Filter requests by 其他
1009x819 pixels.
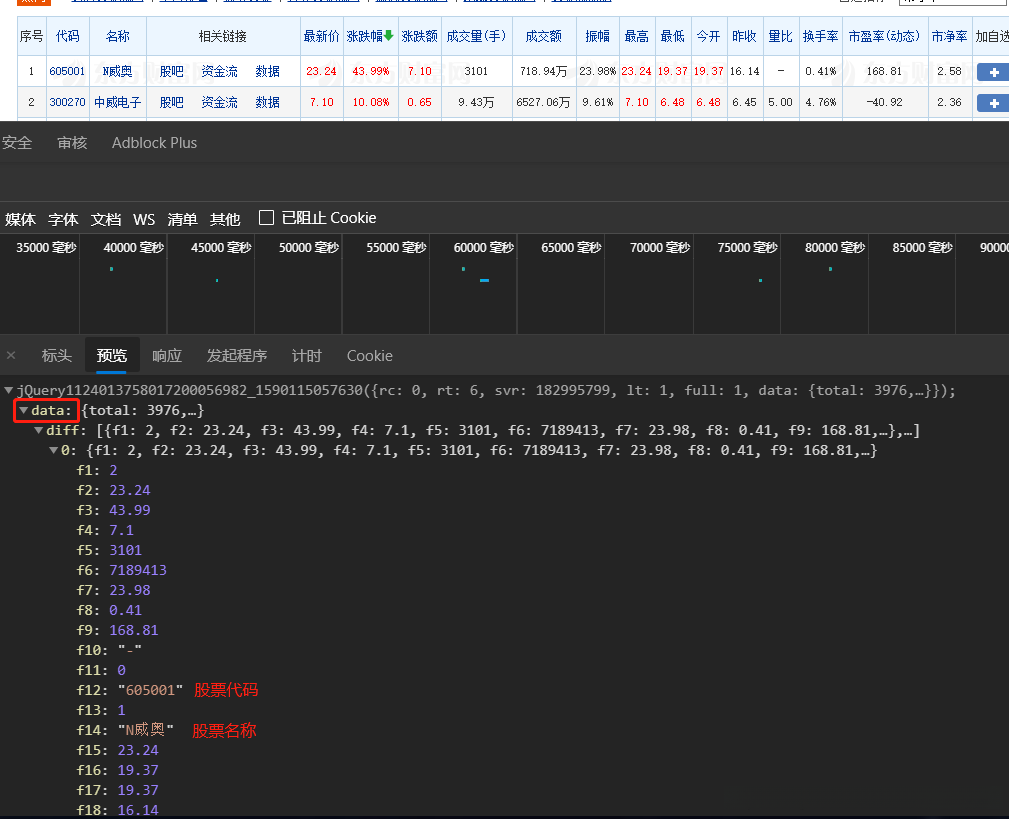click(225, 219)
